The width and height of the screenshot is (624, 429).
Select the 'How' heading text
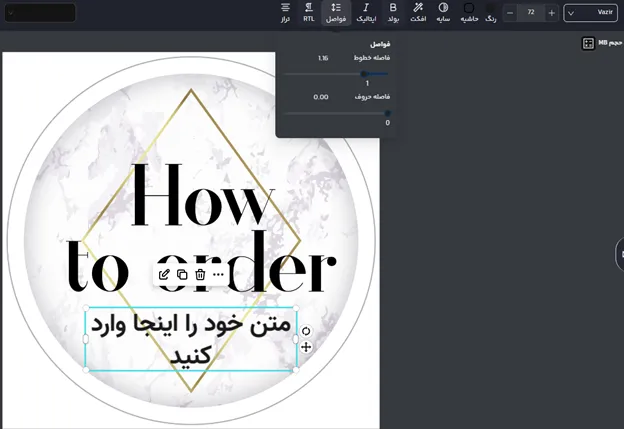pyautogui.click(x=203, y=195)
